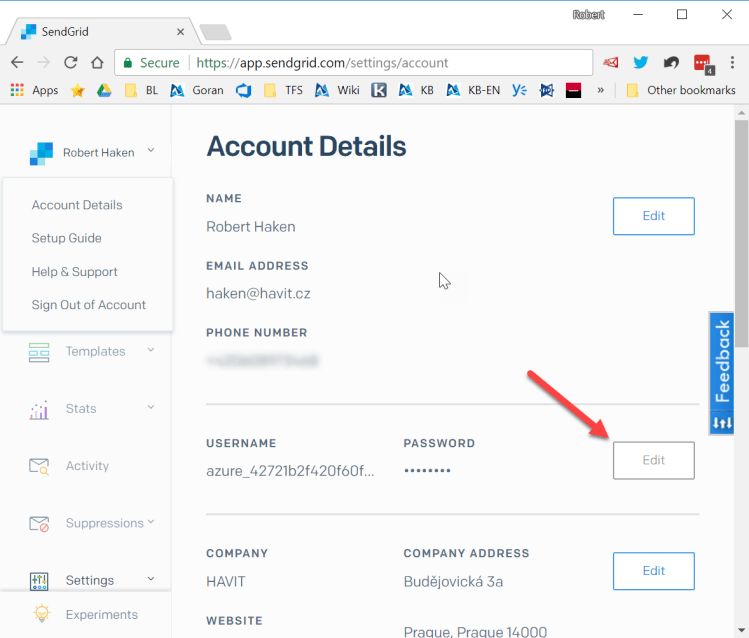This screenshot has height=638, width=749.
Task: Reload the page with refresh icon
Action: click(70, 62)
